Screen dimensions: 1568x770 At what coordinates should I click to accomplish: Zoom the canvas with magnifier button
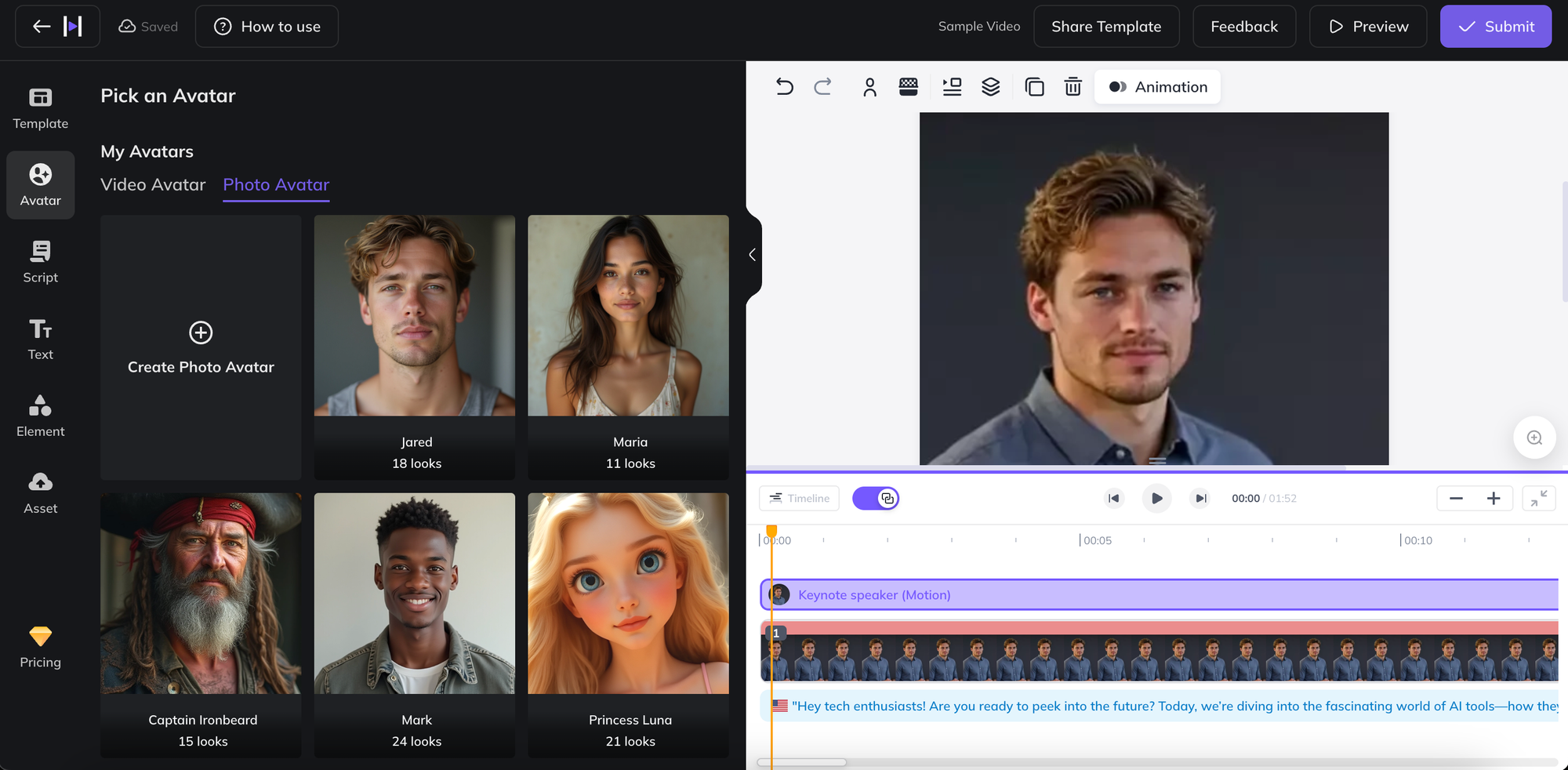pos(1534,438)
